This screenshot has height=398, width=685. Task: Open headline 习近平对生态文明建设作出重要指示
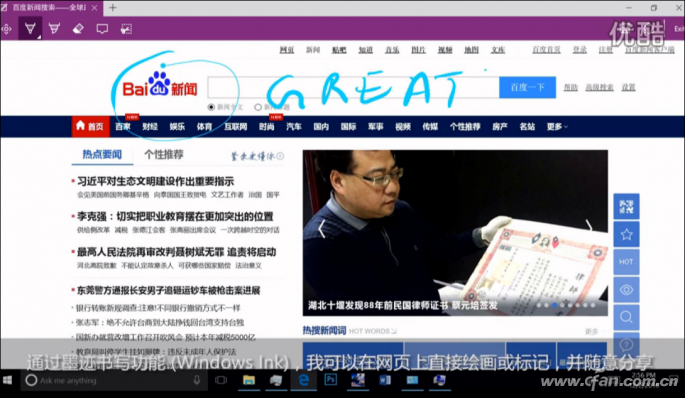tap(156, 181)
